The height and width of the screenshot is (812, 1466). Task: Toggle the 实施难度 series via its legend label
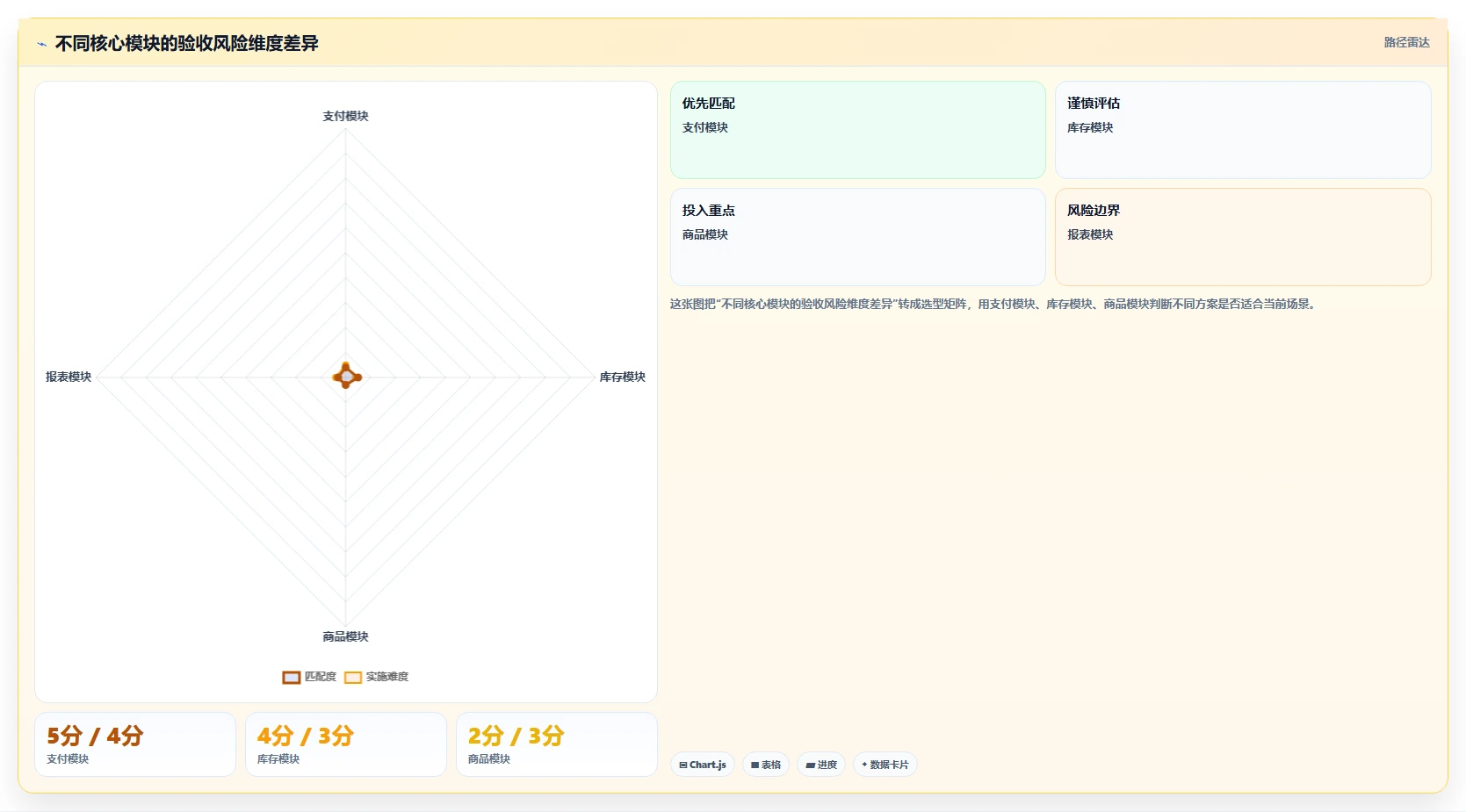click(387, 677)
